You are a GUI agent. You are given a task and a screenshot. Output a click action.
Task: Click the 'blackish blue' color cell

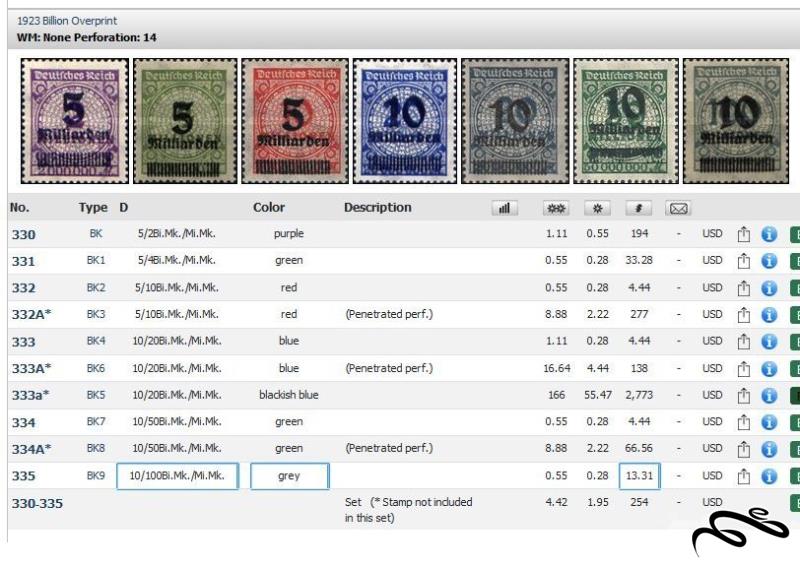tap(289, 395)
